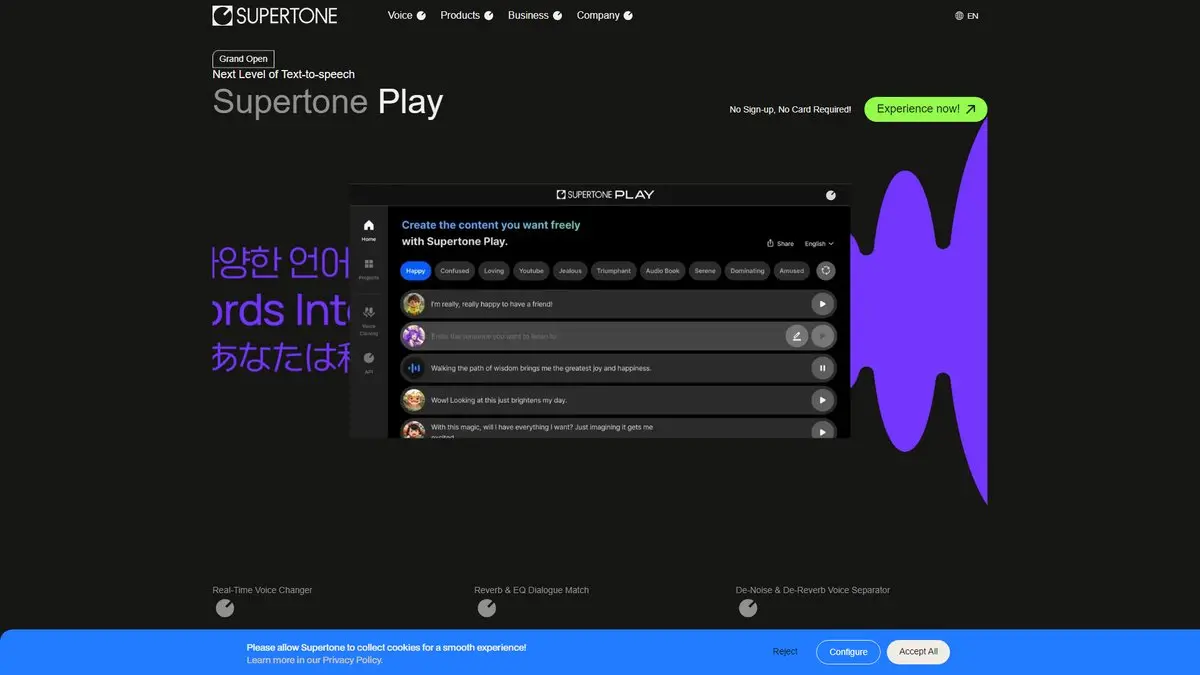Play the 'really happy to have a friend' line
Image resolution: width=1200 pixels, height=675 pixels.
click(822, 304)
